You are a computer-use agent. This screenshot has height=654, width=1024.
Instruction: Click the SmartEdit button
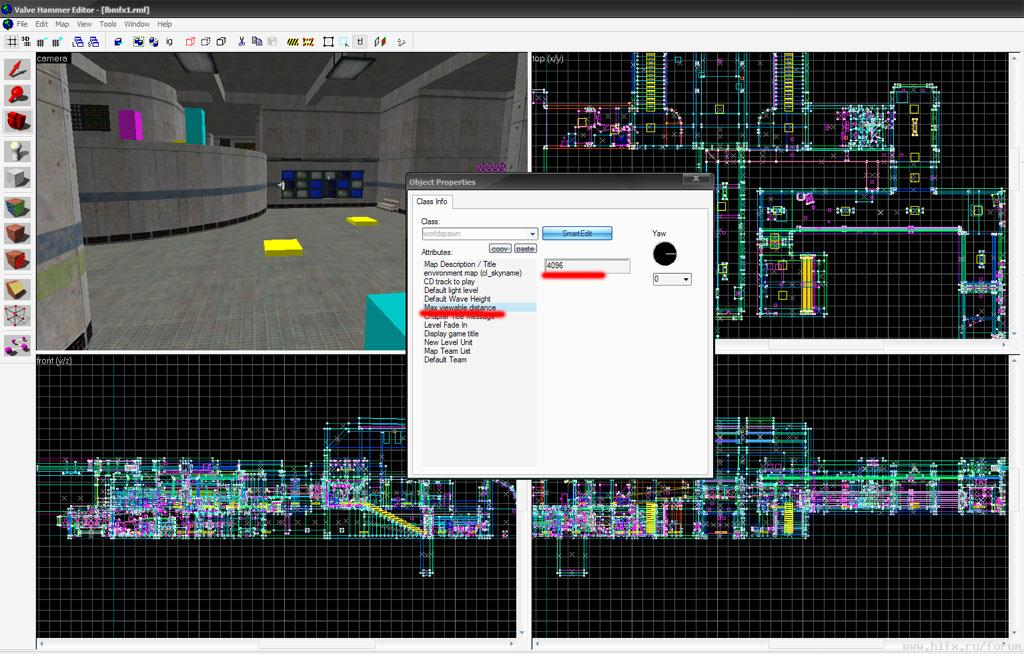point(577,234)
